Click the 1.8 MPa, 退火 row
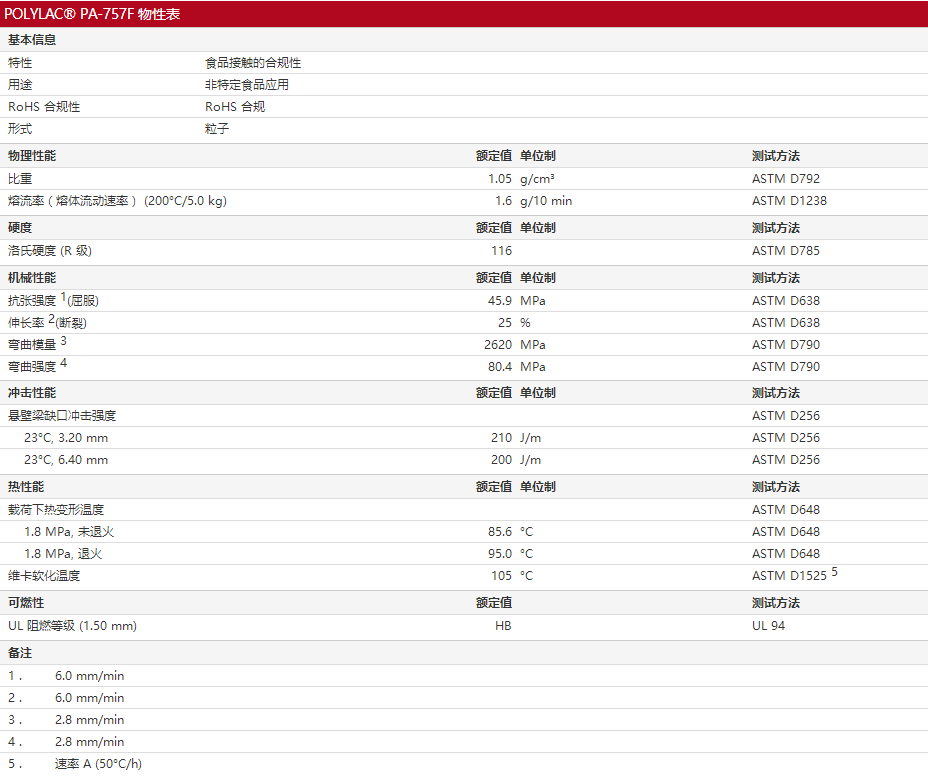Image resolution: width=928 pixels, height=781 pixels. (63, 554)
